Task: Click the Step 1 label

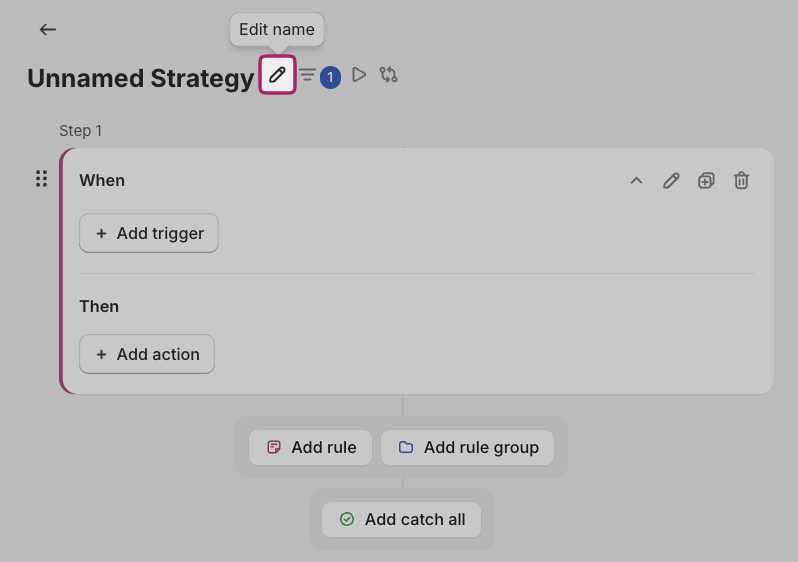Action: [x=80, y=131]
